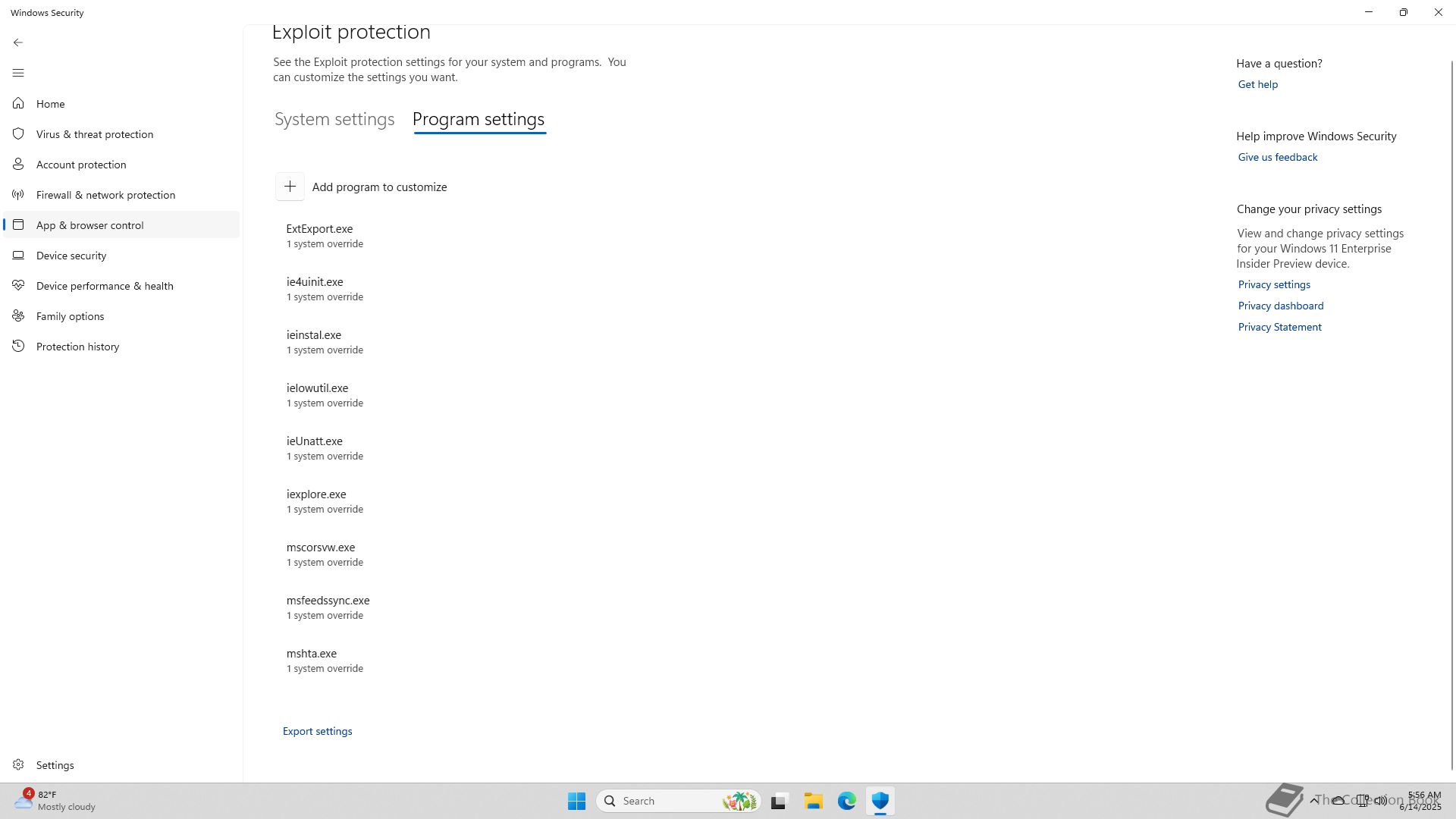The height and width of the screenshot is (819, 1456).
Task: Open Device security laptop icon
Action: click(18, 255)
